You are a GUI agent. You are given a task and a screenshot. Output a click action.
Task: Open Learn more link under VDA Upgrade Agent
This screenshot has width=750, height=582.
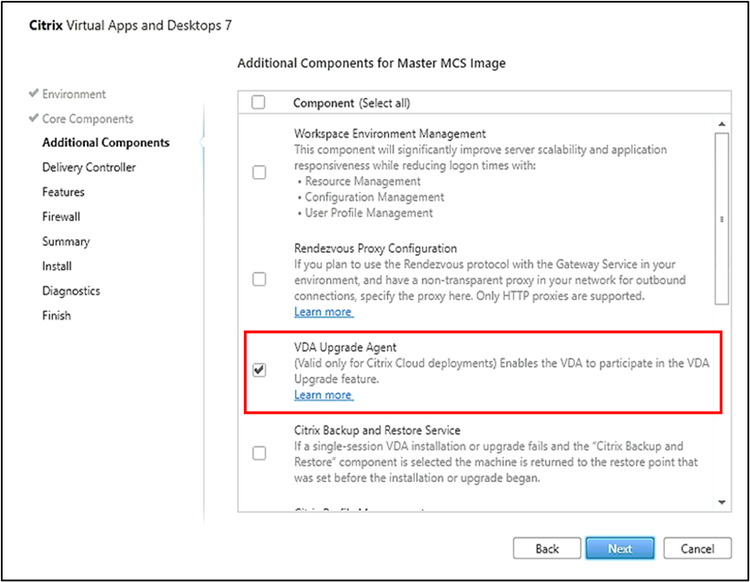tap(324, 395)
